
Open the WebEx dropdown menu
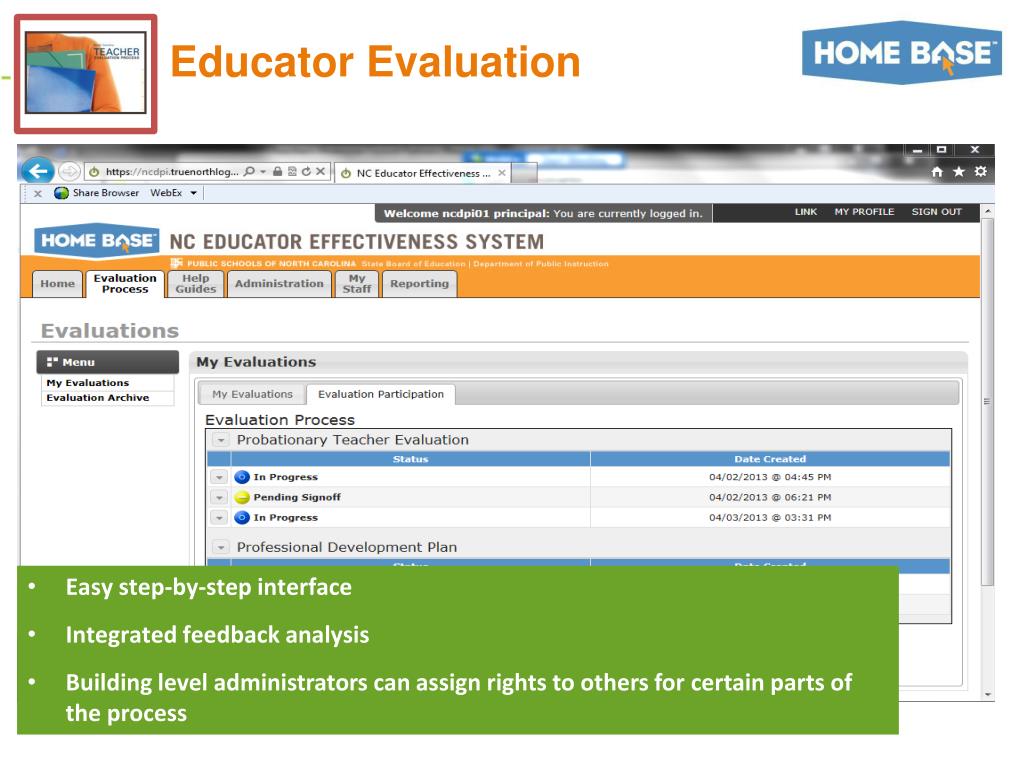[193, 193]
